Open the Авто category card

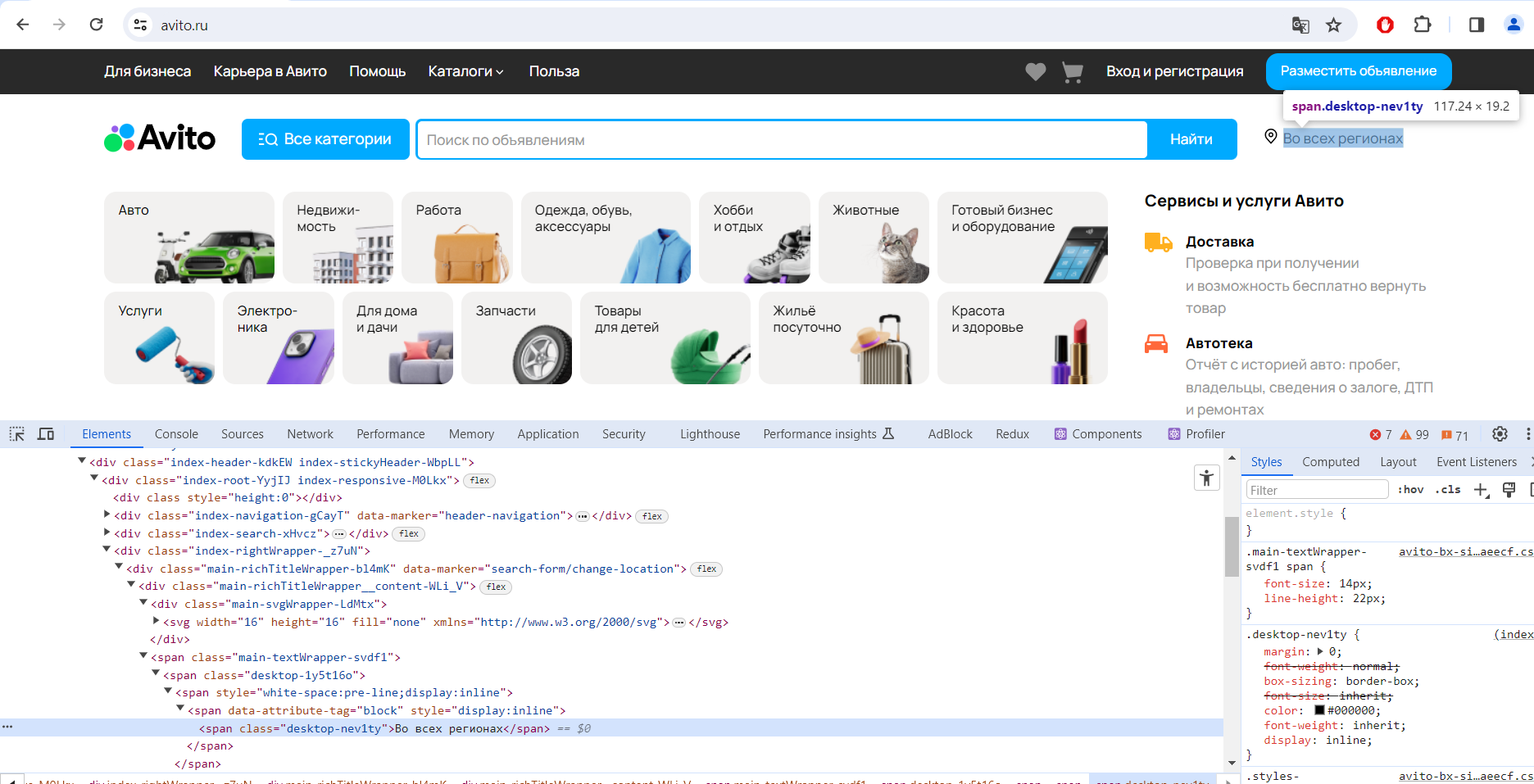(x=189, y=238)
